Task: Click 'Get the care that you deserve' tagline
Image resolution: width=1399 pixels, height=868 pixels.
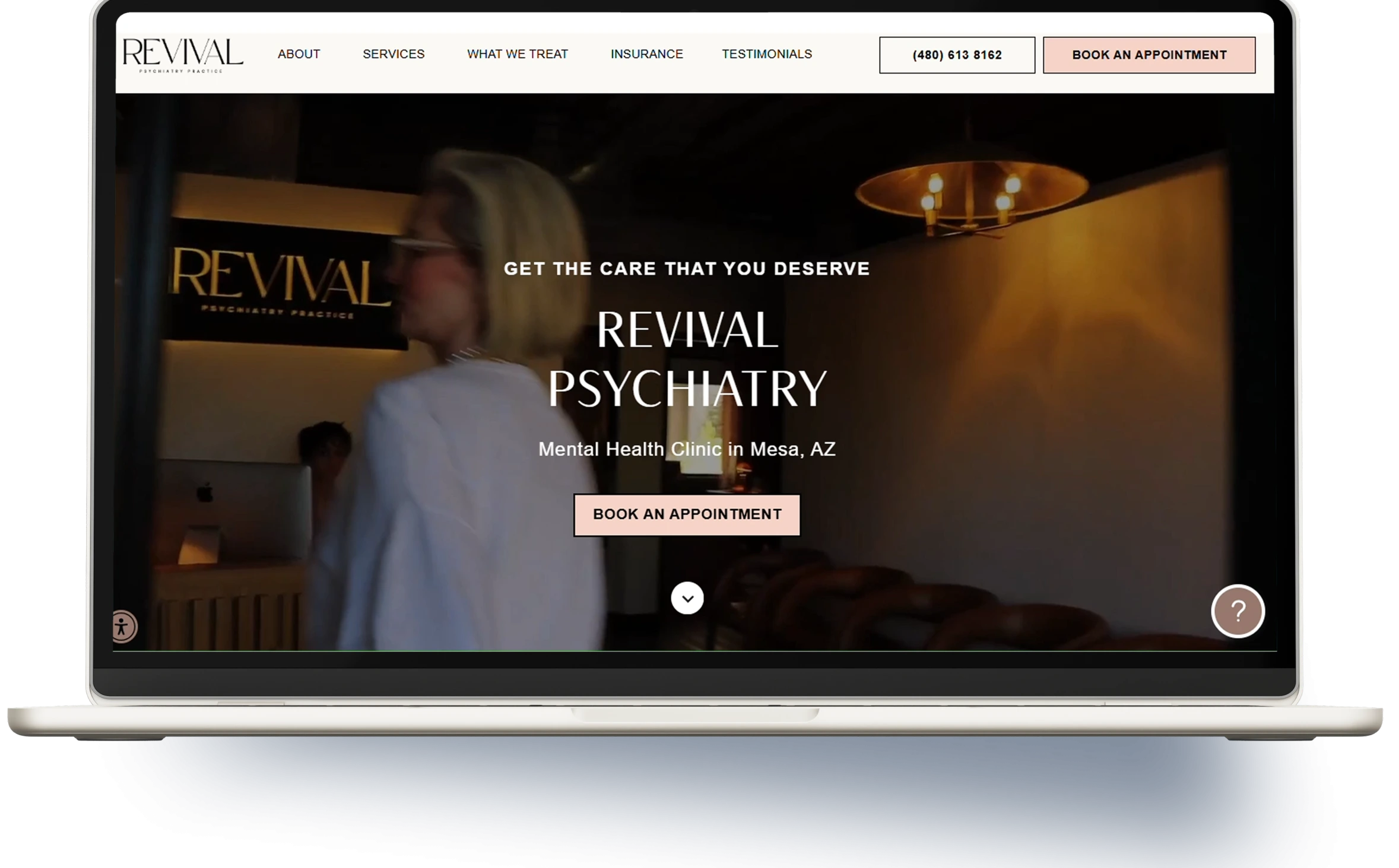Action: click(x=687, y=269)
